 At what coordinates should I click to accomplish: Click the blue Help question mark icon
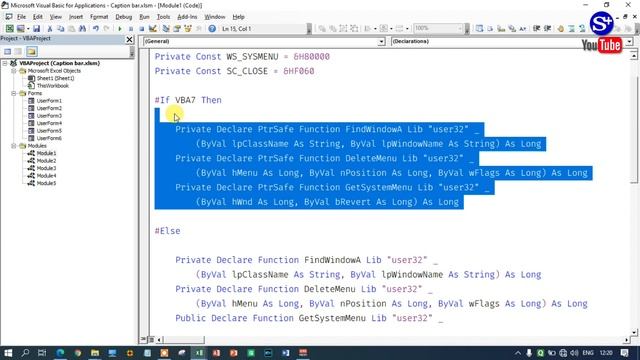tap(212, 29)
